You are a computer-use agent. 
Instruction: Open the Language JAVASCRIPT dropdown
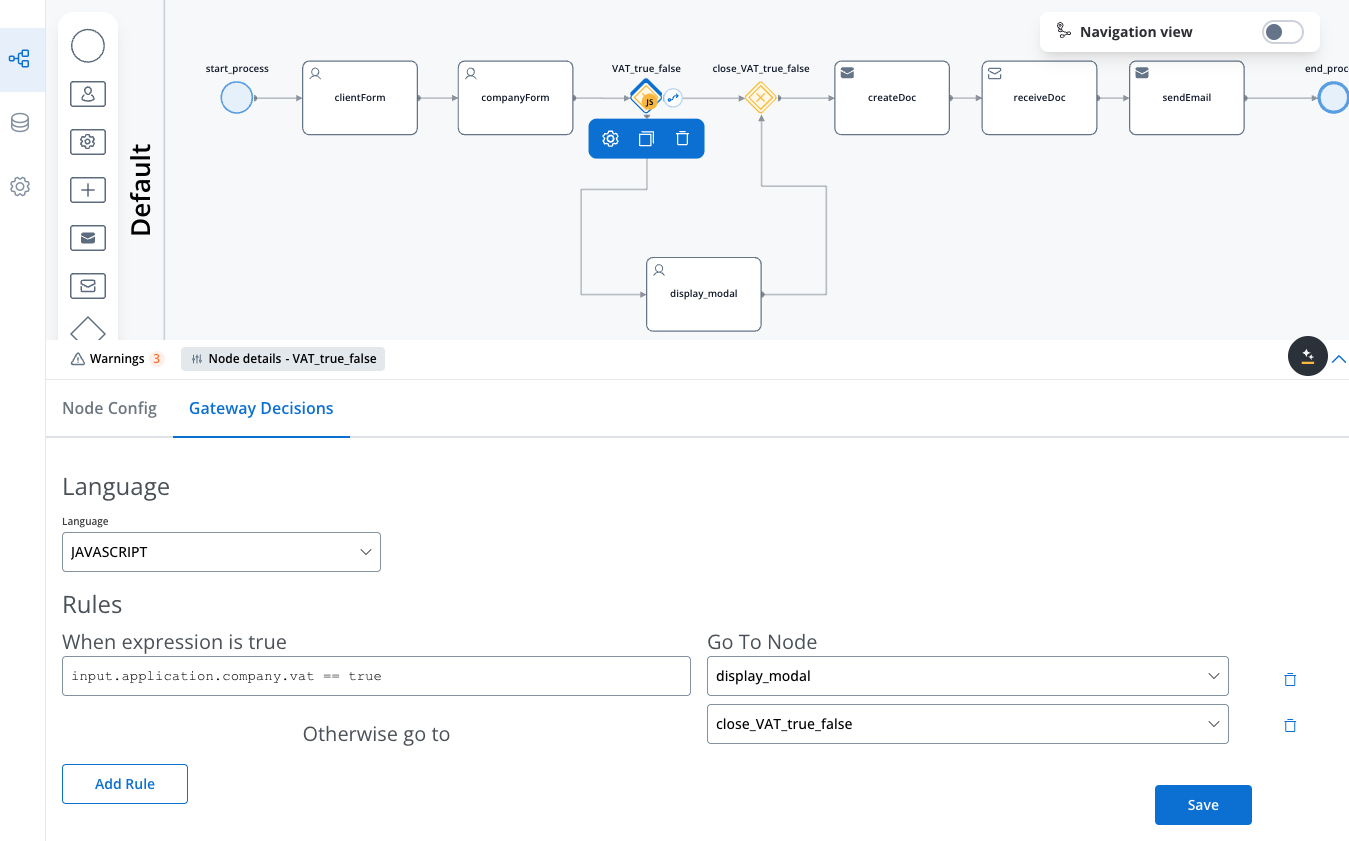tap(221, 552)
